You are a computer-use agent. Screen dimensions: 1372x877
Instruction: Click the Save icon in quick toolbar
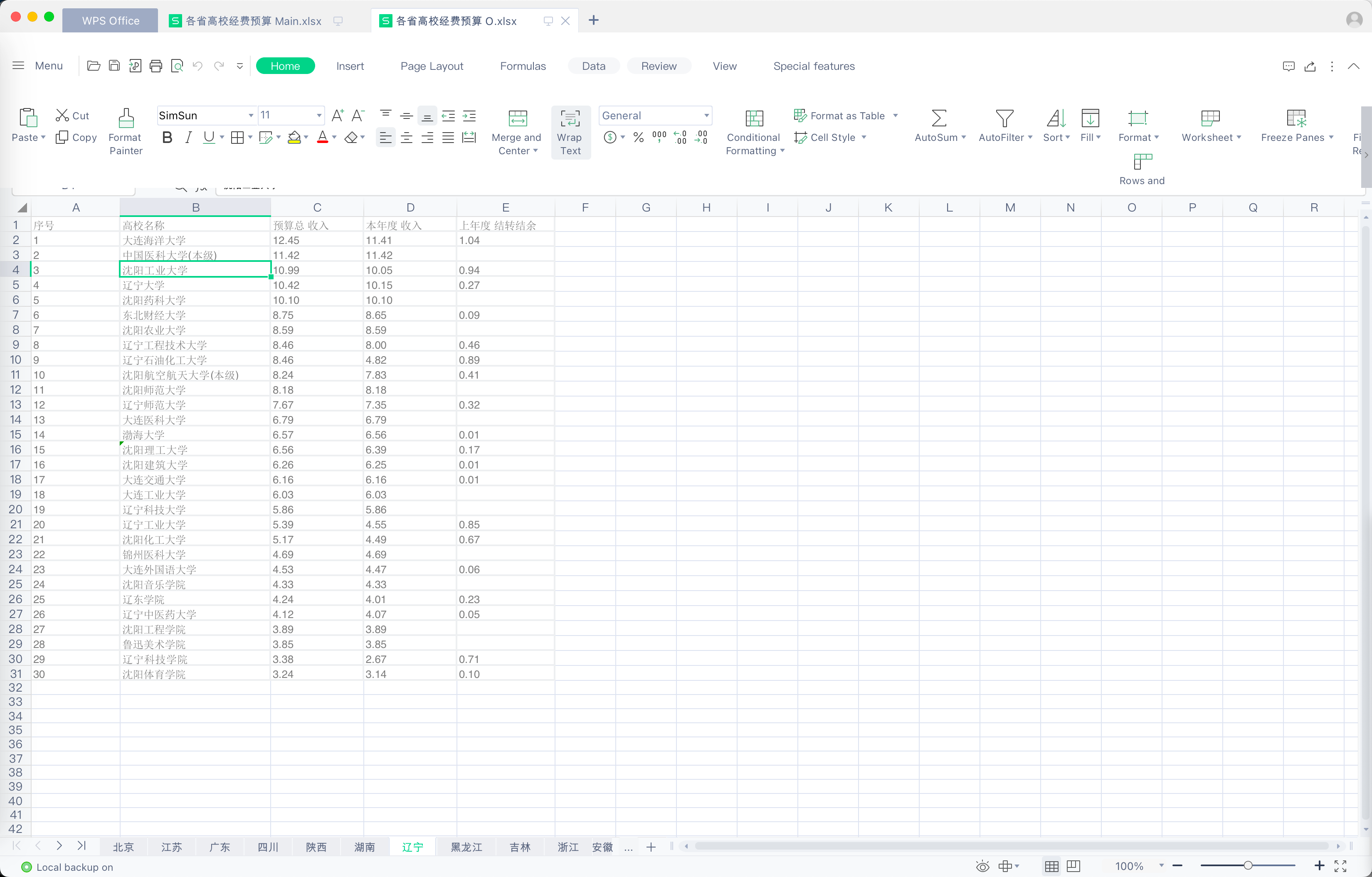114,66
